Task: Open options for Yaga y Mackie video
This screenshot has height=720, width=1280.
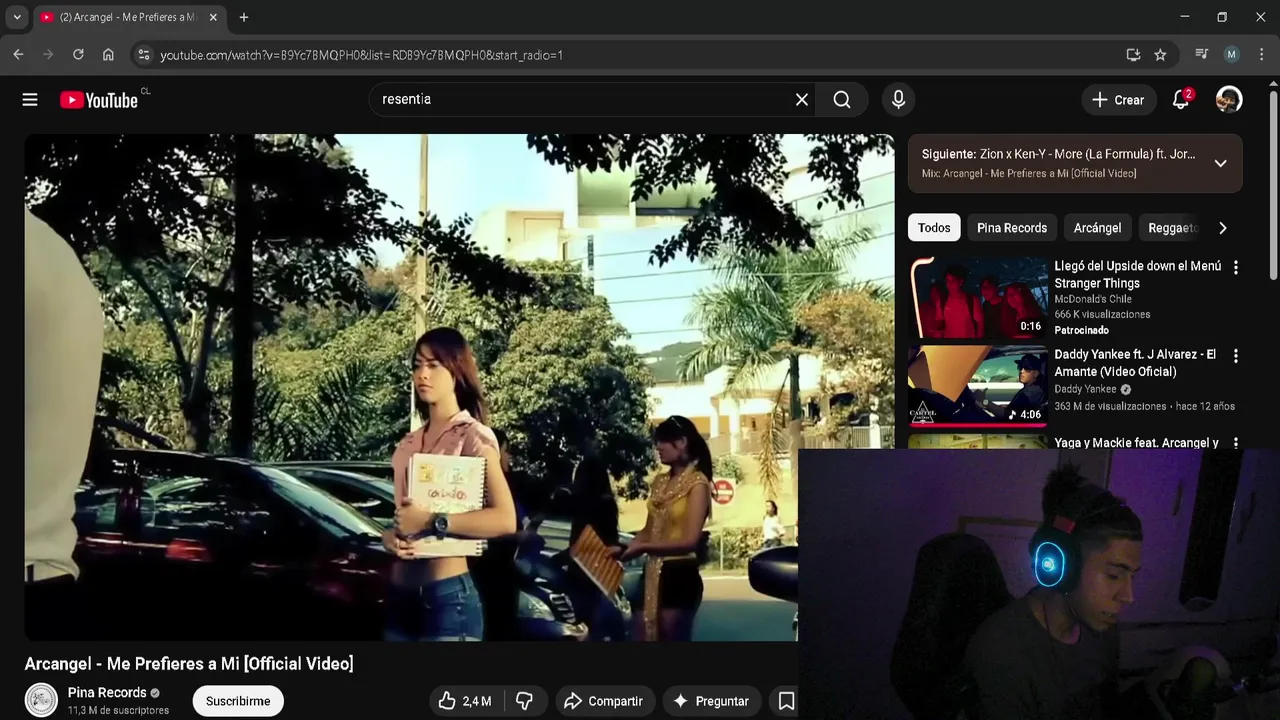Action: (x=1236, y=442)
